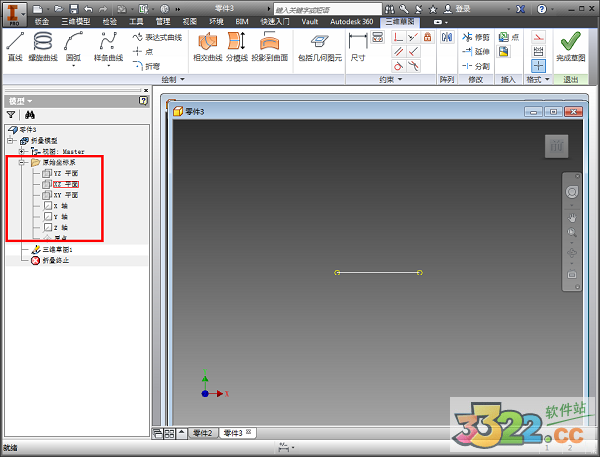
Task: Click the insert 点 import points icon
Action: 509,37
